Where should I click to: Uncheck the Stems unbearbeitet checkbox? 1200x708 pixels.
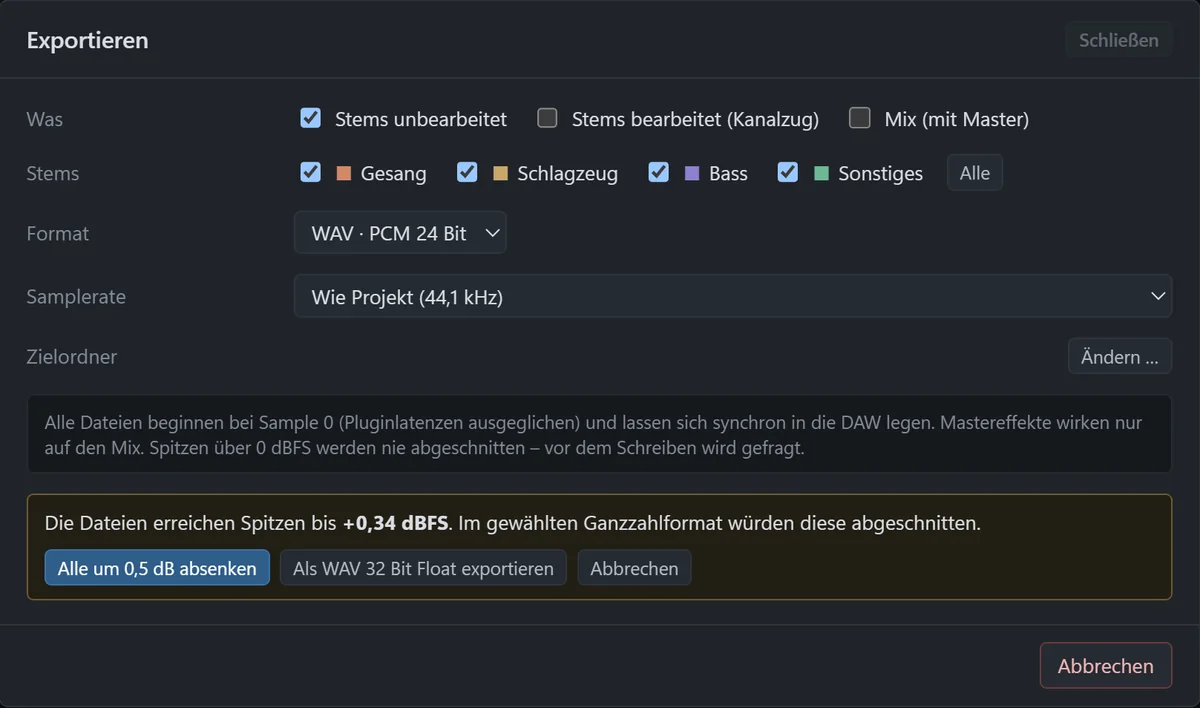pyautogui.click(x=311, y=118)
